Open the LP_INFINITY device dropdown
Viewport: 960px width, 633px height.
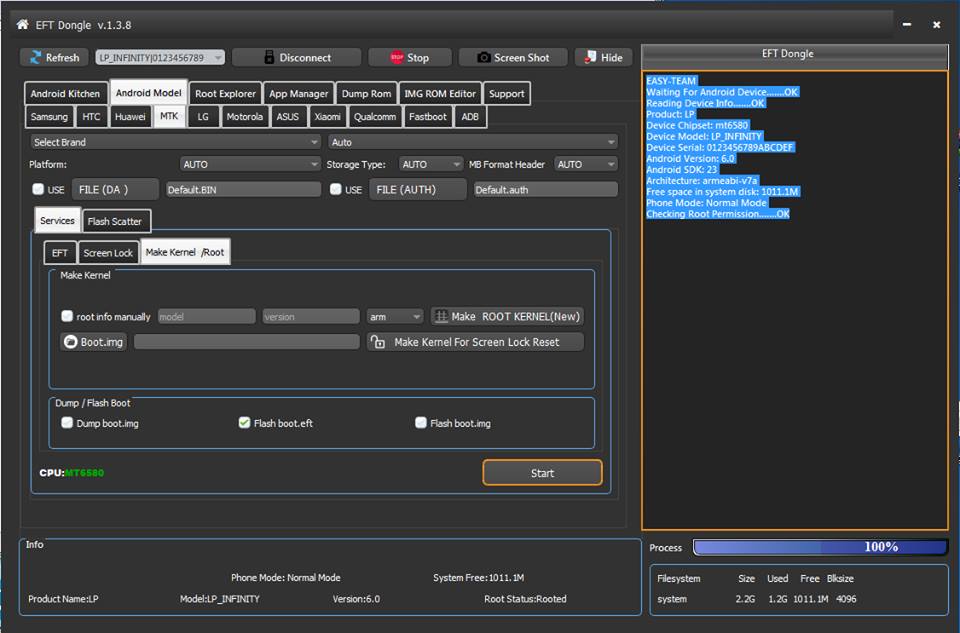(x=160, y=58)
